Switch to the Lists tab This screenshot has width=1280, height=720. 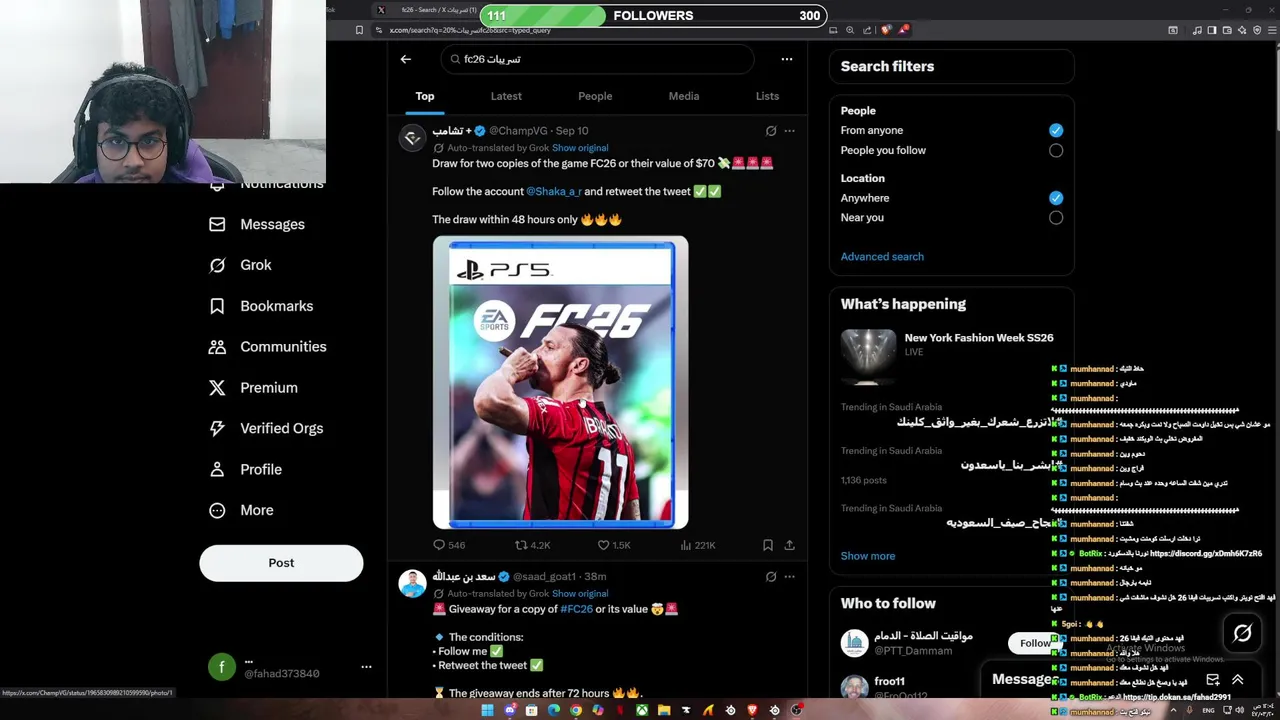(767, 96)
